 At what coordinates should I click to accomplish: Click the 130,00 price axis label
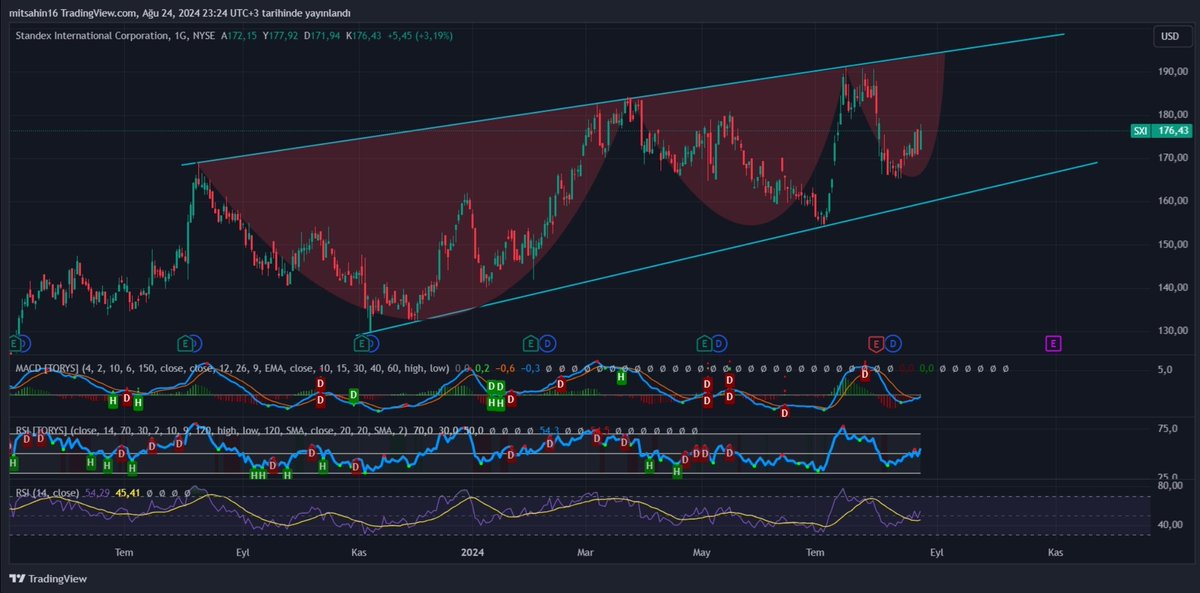tap(1173, 330)
